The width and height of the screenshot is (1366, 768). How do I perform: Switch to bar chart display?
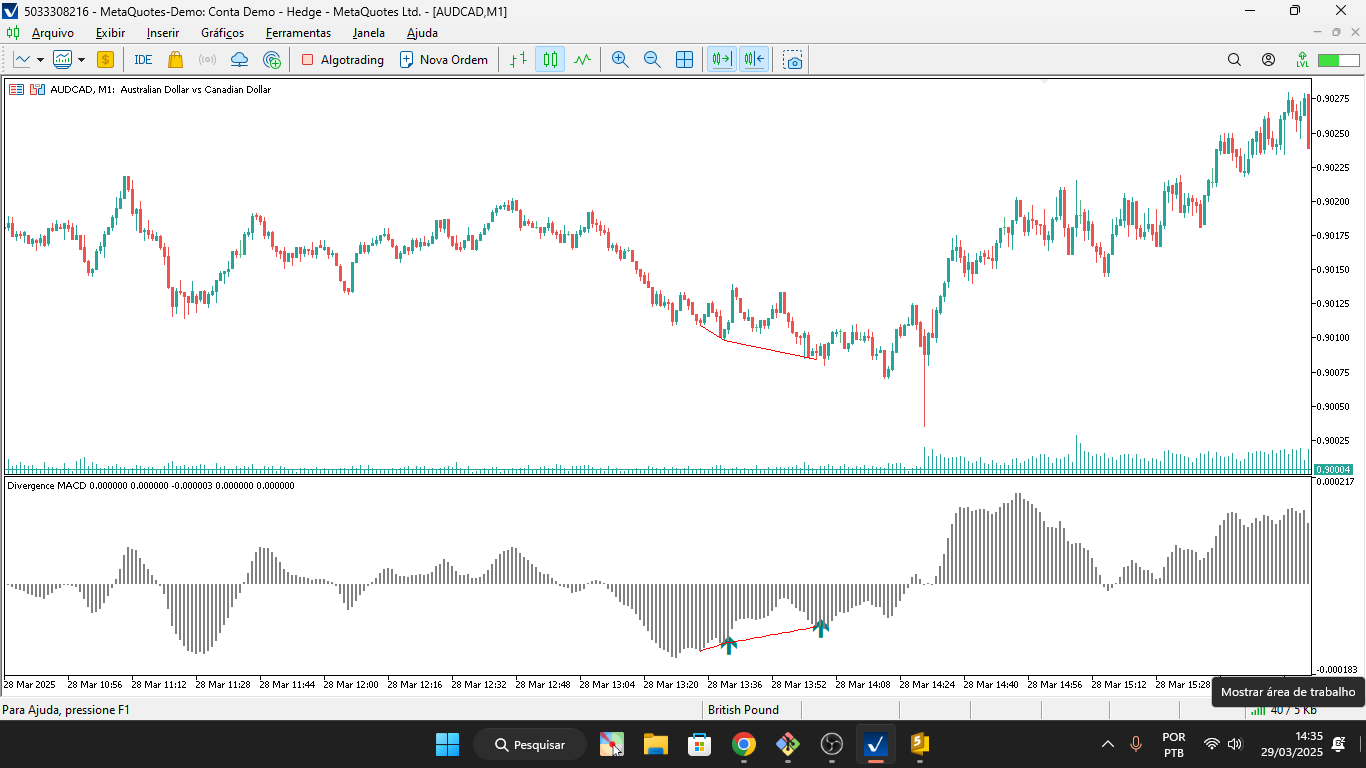coord(518,59)
